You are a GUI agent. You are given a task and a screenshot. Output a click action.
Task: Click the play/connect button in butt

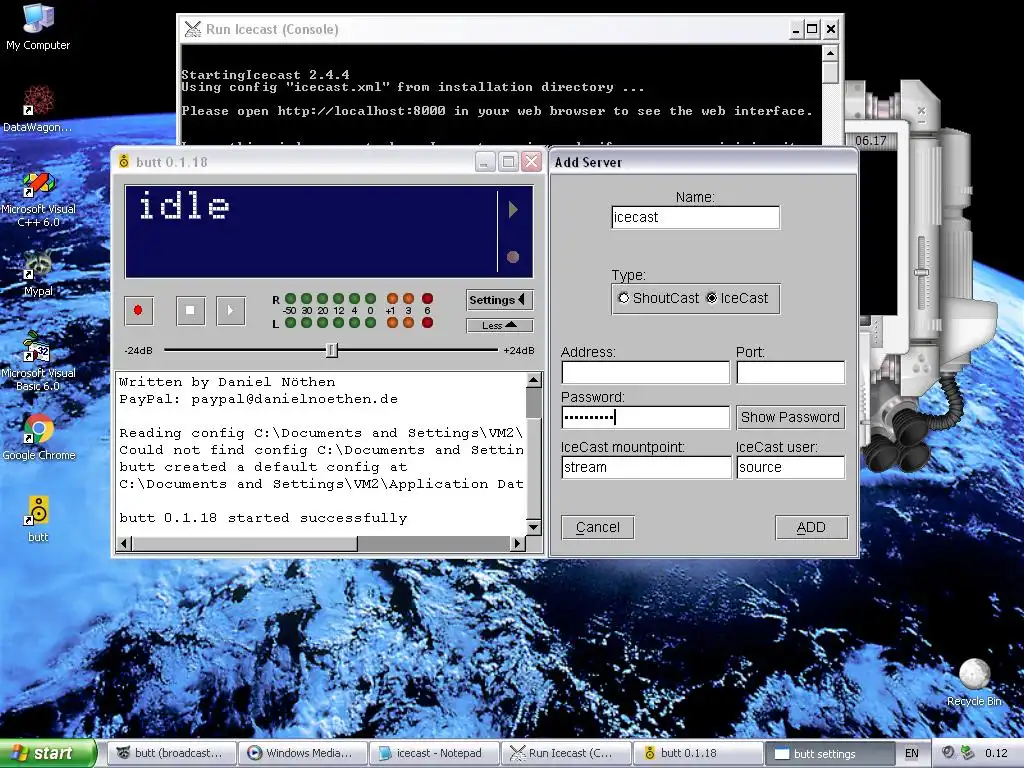[x=230, y=310]
